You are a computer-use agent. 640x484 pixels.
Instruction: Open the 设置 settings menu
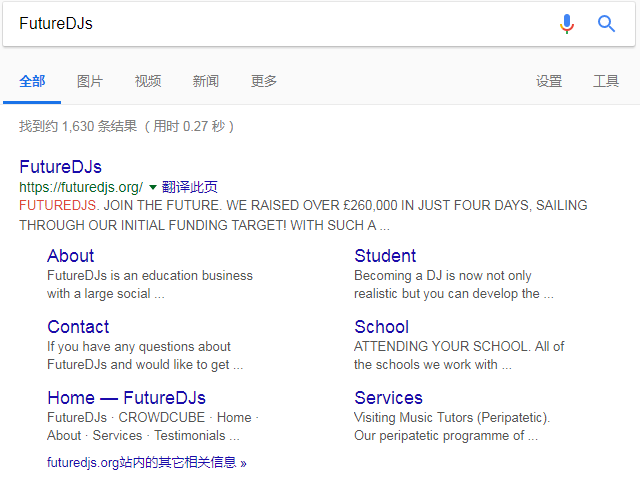549,81
